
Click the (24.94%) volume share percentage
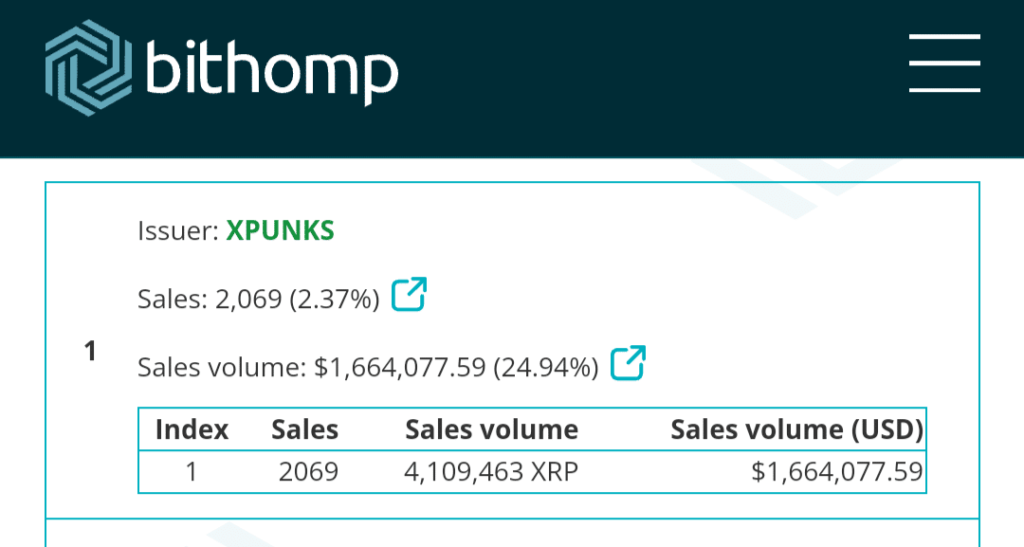point(544,367)
